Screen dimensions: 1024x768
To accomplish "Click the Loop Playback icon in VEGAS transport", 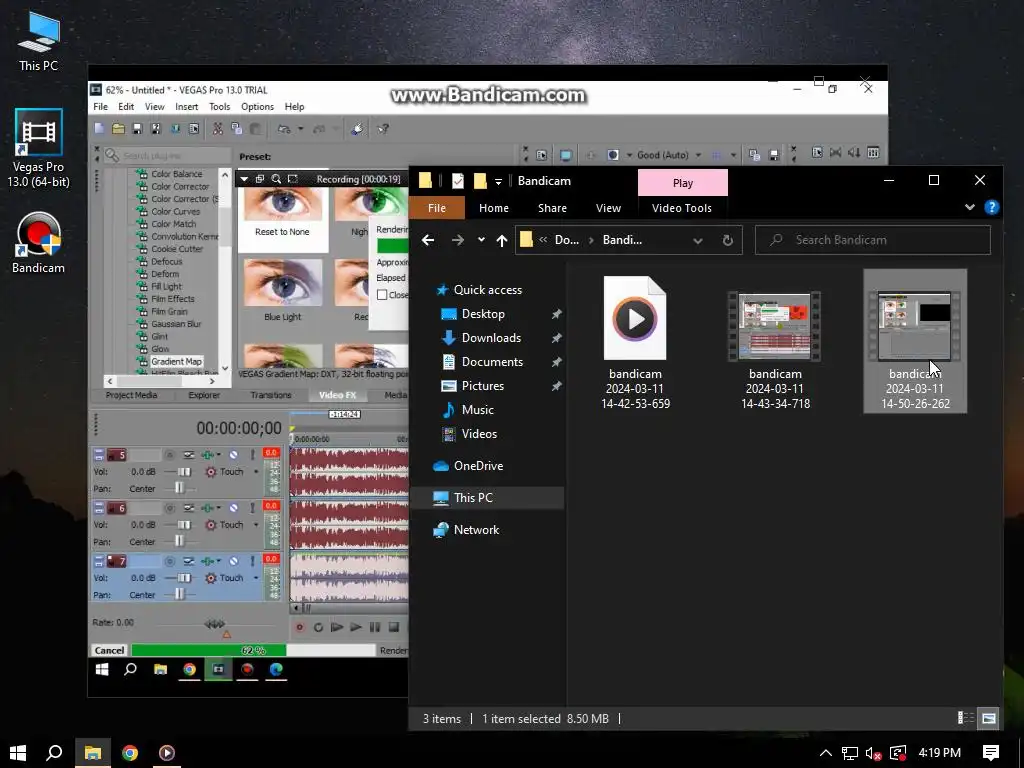I will click(318, 627).
